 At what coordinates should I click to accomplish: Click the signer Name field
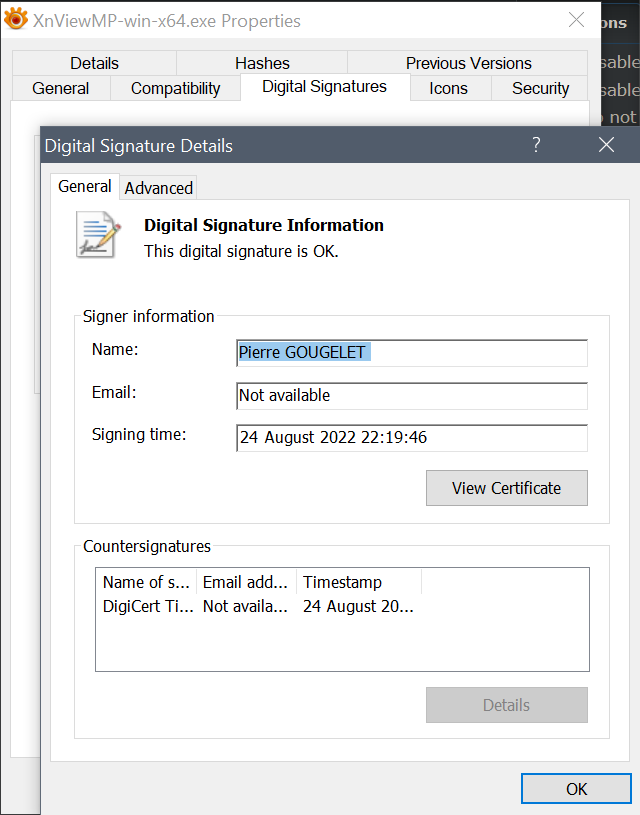pyautogui.click(x=411, y=352)
